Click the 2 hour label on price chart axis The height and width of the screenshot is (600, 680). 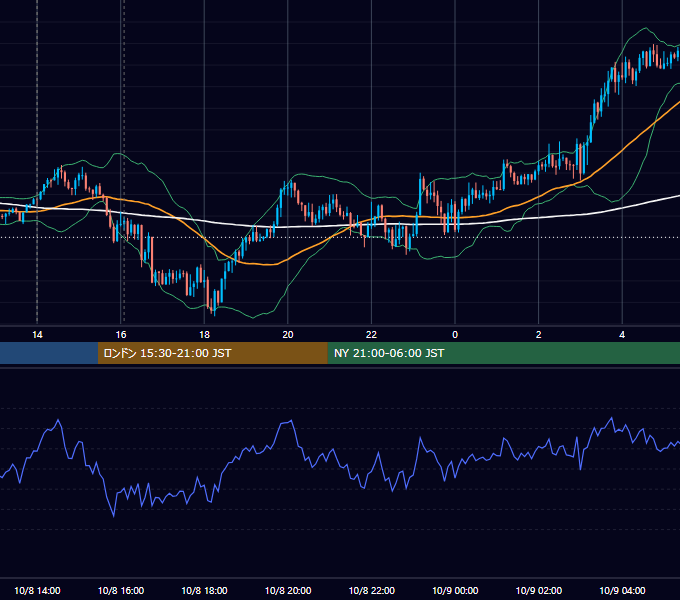tap(539, 335)
